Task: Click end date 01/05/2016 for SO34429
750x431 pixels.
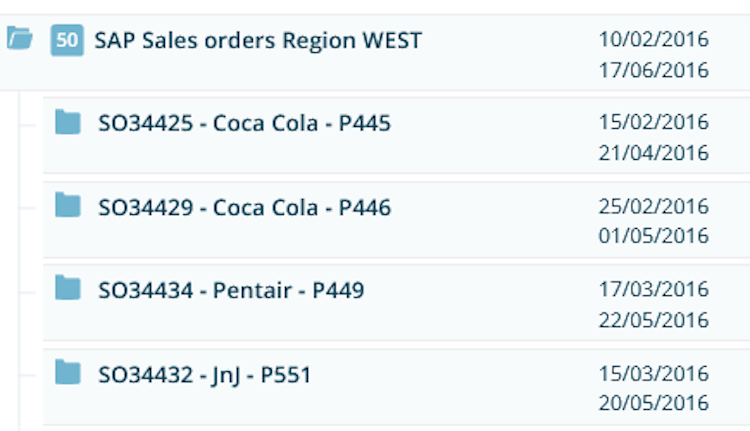Action: [x=654, y=237]
